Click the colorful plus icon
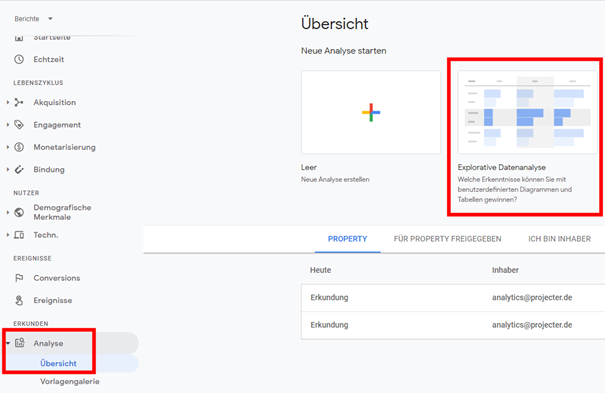Viewport: 605px width, 393px height. point(371,112)
